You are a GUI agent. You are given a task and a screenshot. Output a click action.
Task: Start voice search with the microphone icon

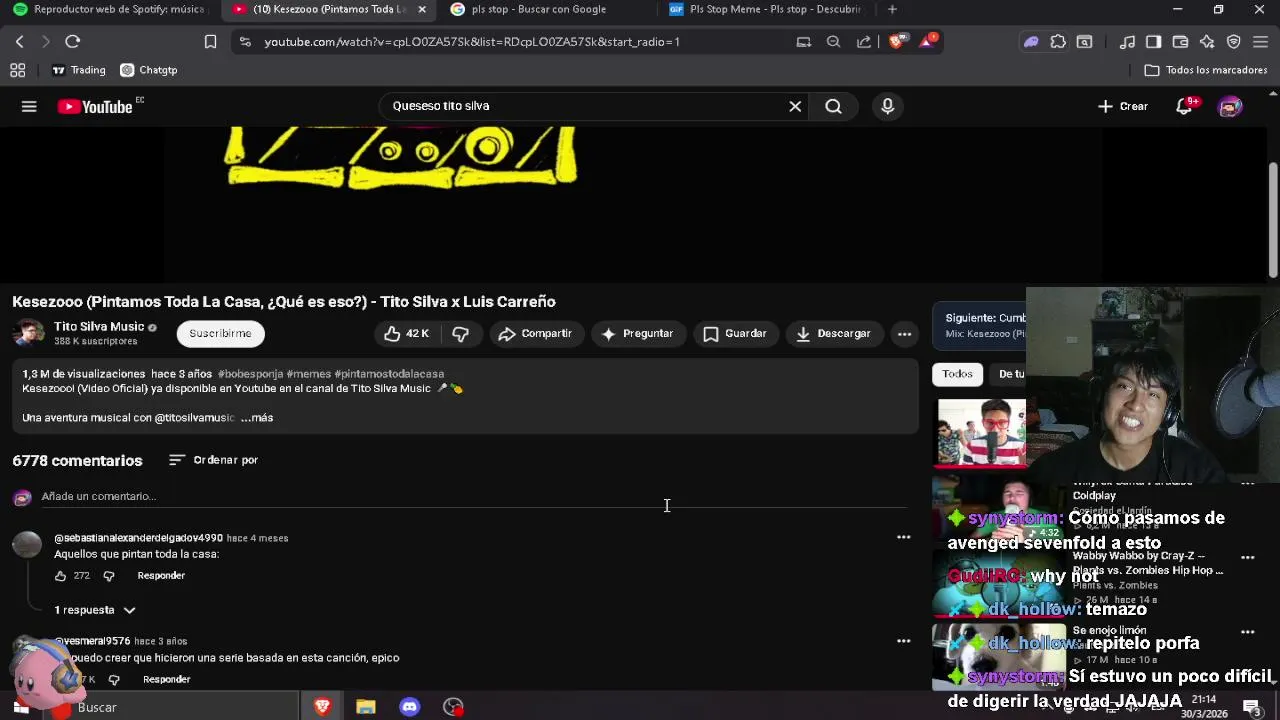887,106
